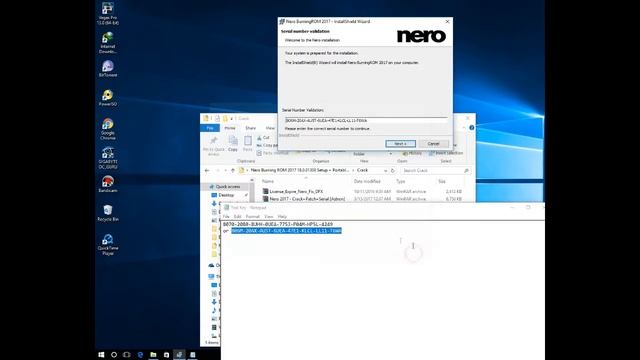Switch to the Home tab in Explorer
Viewport: 640px width, 360px height.
230,128
